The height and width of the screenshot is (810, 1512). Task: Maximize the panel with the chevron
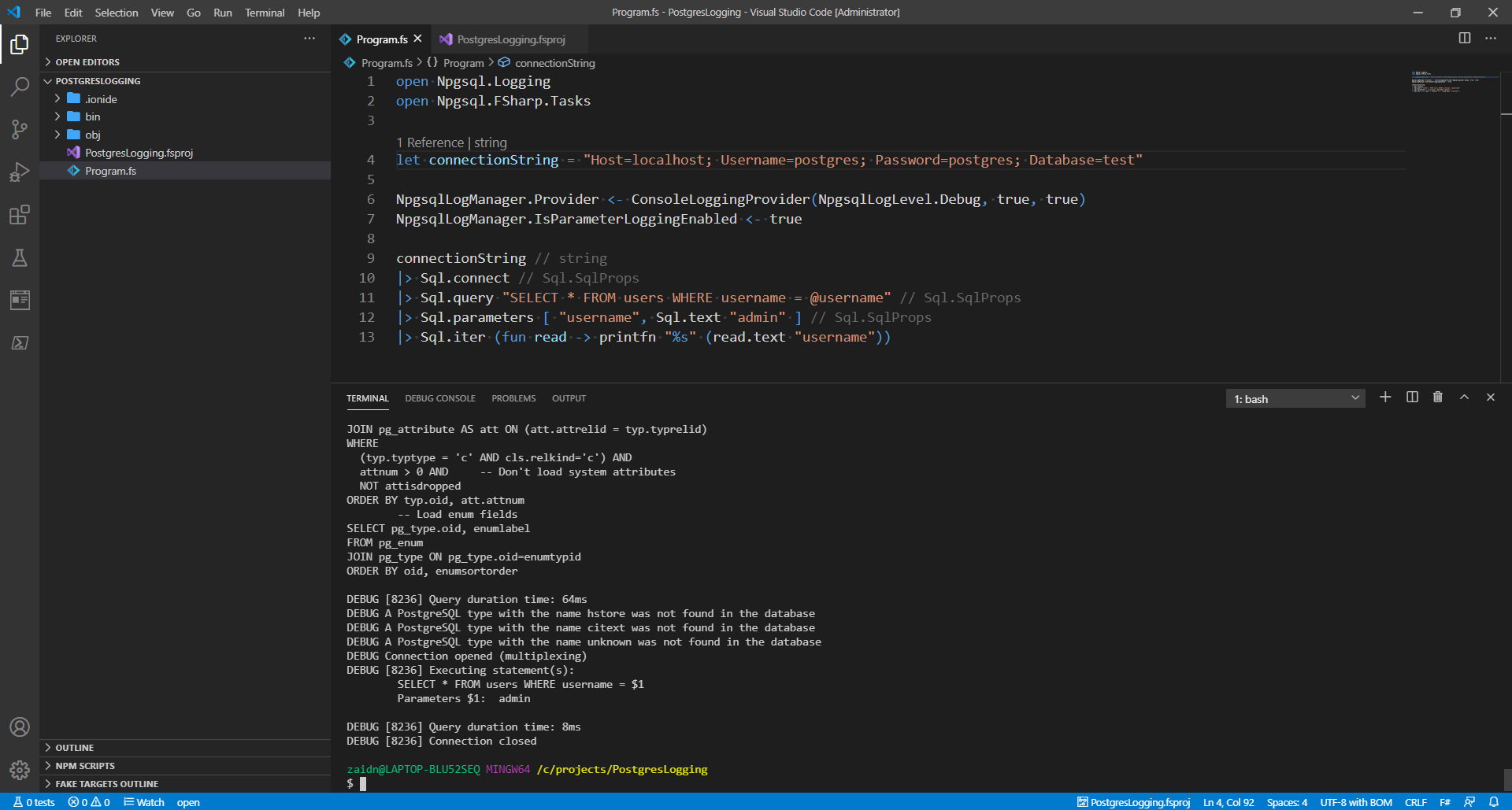(x=1464, y=398)
